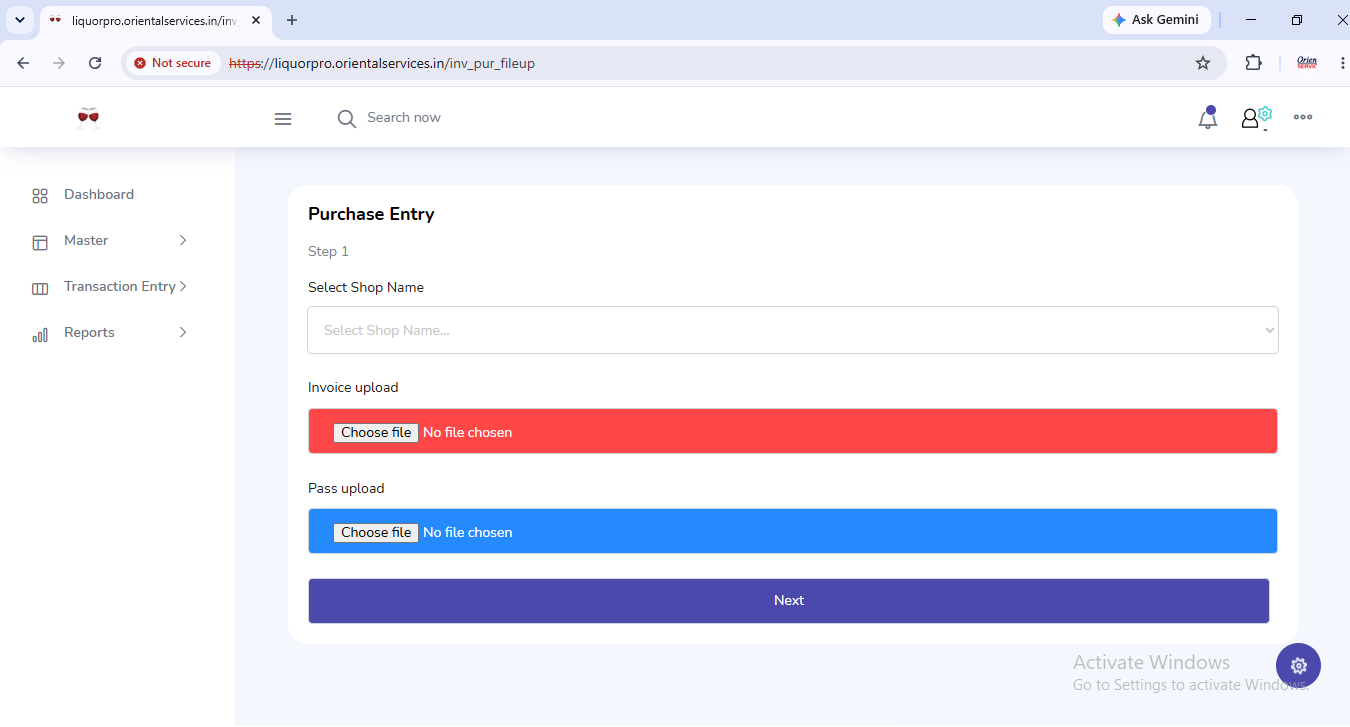Click the Step 1 label
Image resolution: width=1350 pixels, height=727 pixels.
(328, 252)
